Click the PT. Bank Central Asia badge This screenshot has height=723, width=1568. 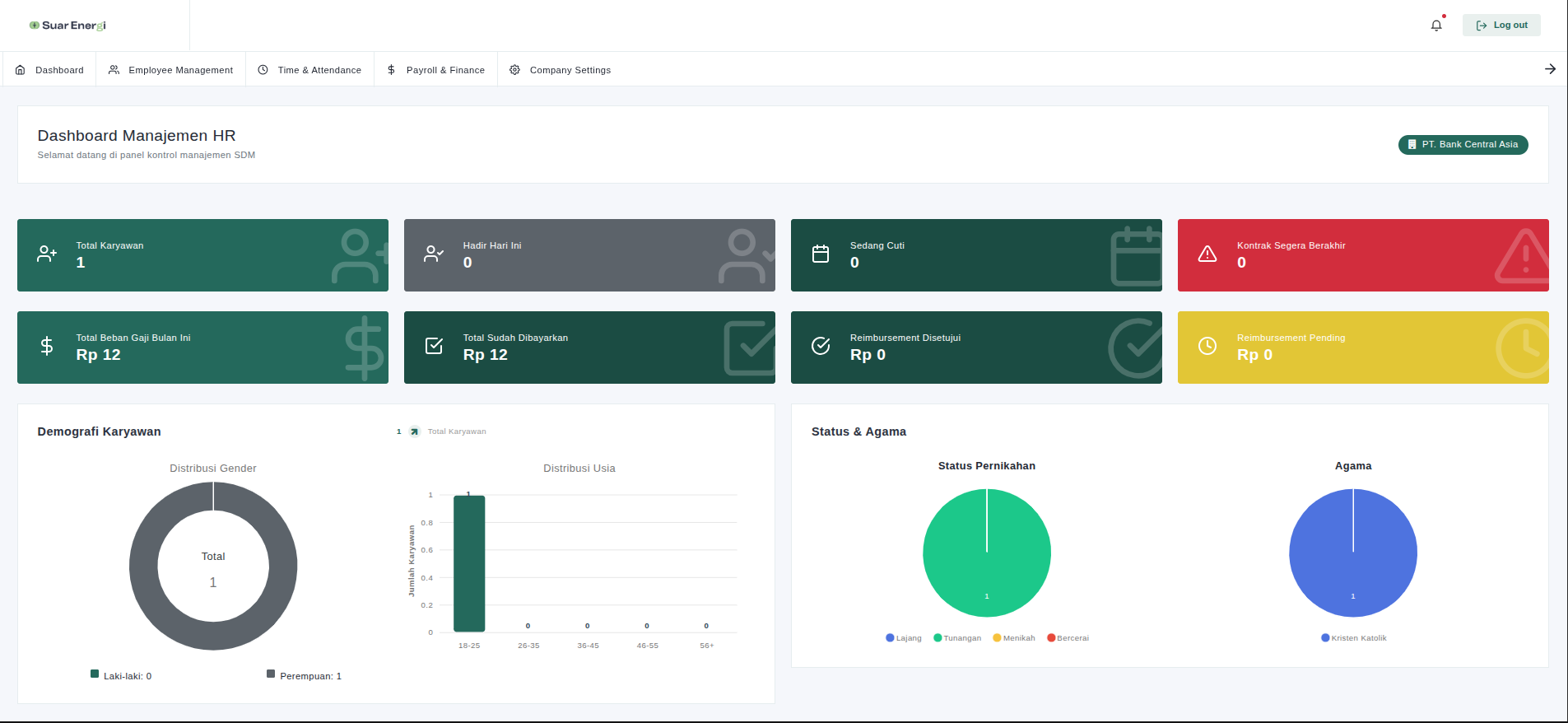click(1463, 145)
